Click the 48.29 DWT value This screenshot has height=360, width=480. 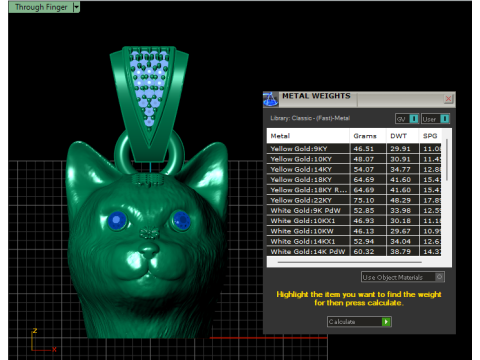[400, 200]
